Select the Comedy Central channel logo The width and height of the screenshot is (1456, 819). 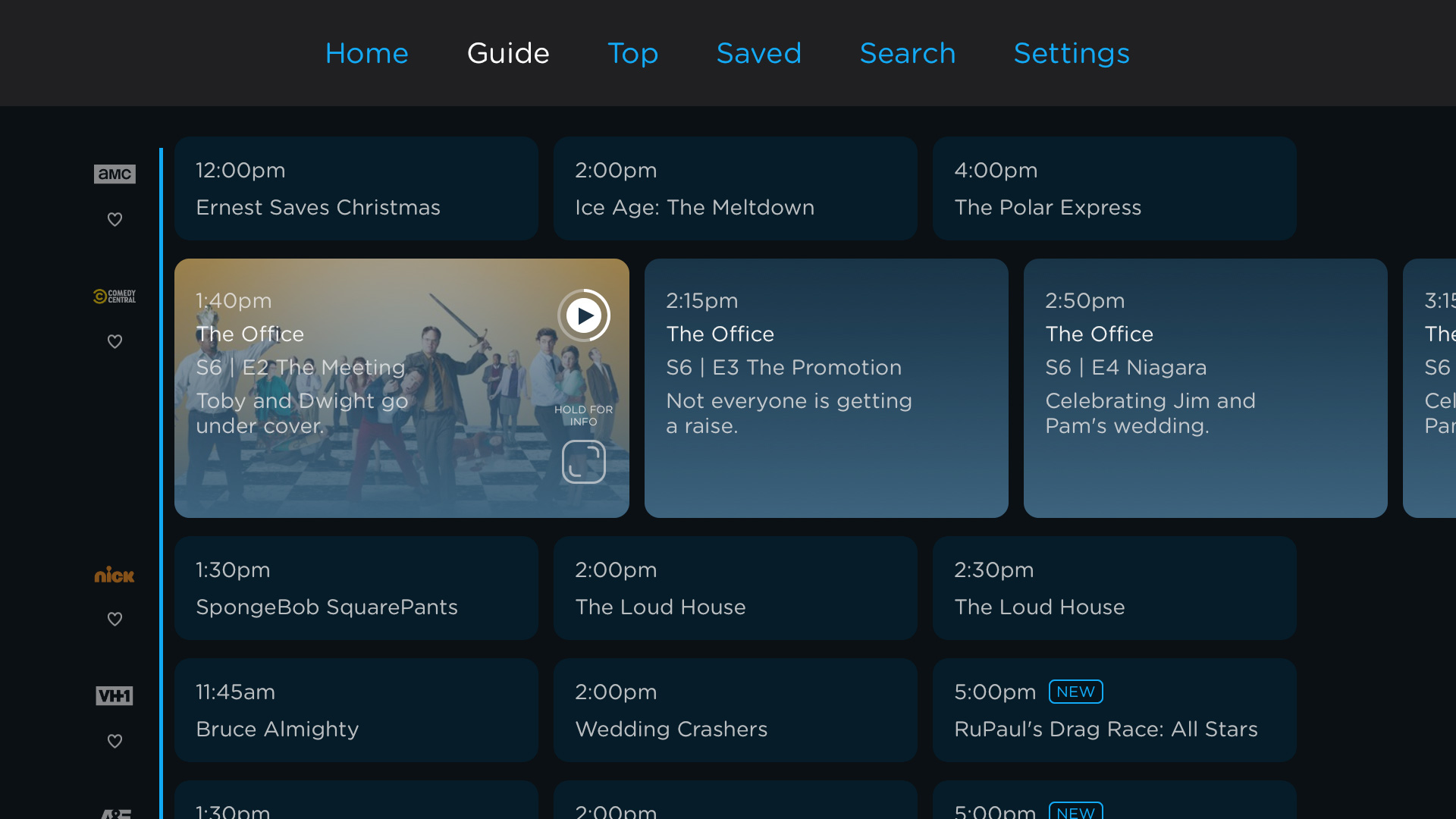point(115,296)
